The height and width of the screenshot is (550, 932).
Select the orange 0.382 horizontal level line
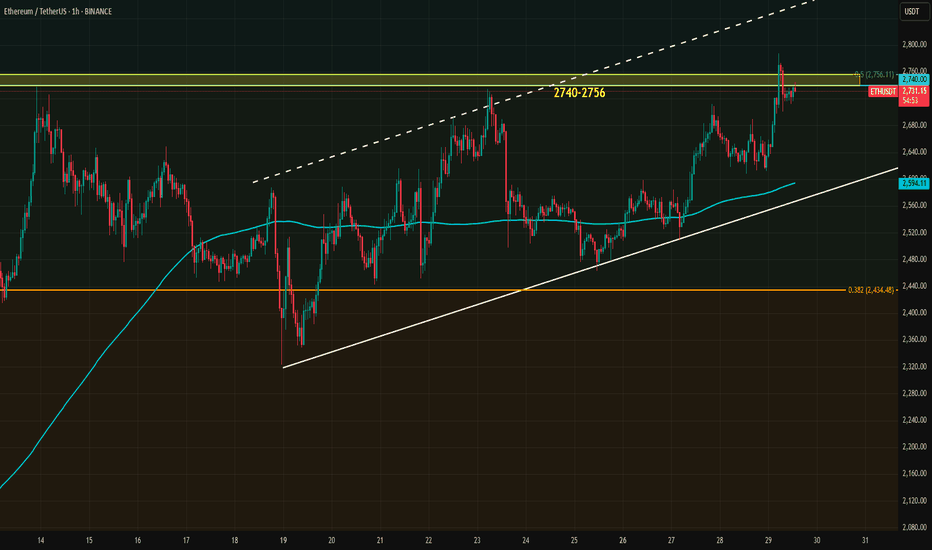pyautogui.click(x=423, y=290)
